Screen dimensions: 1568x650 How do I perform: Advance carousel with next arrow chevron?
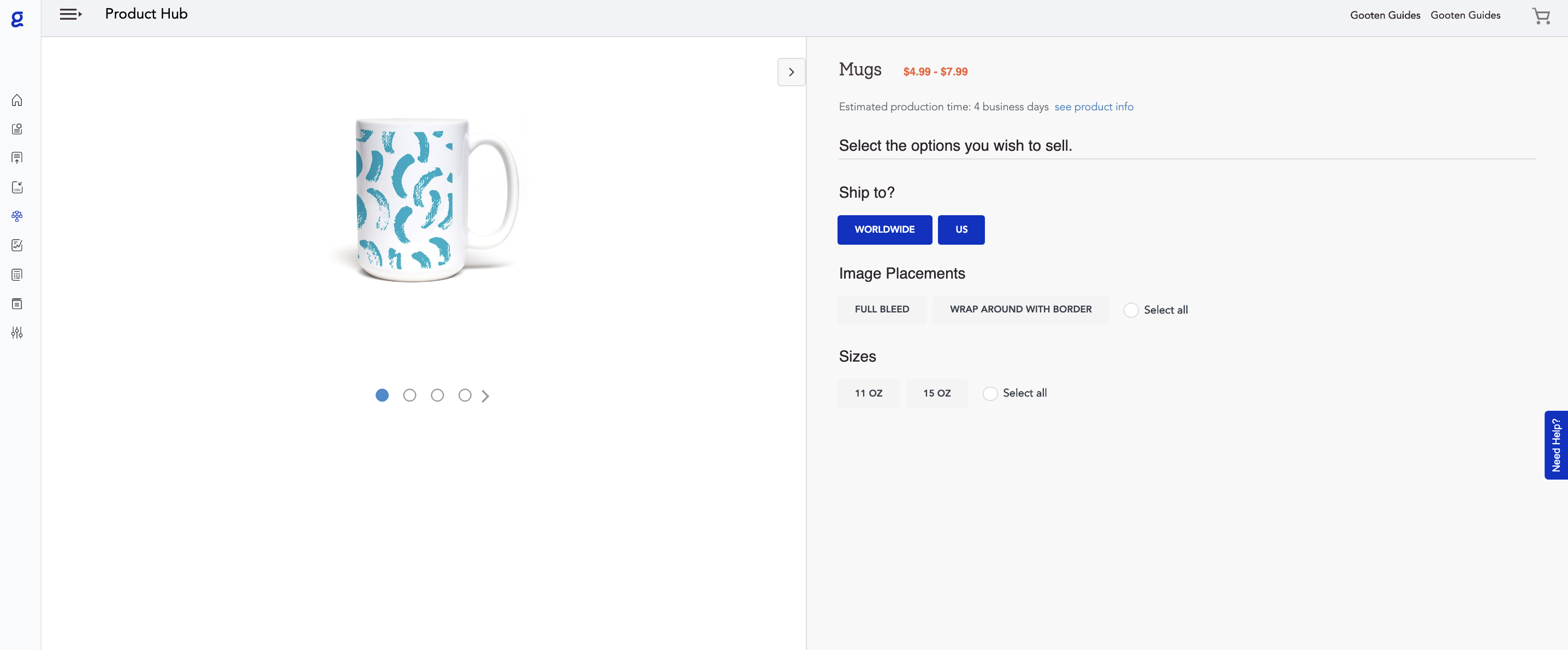(485, 396)
